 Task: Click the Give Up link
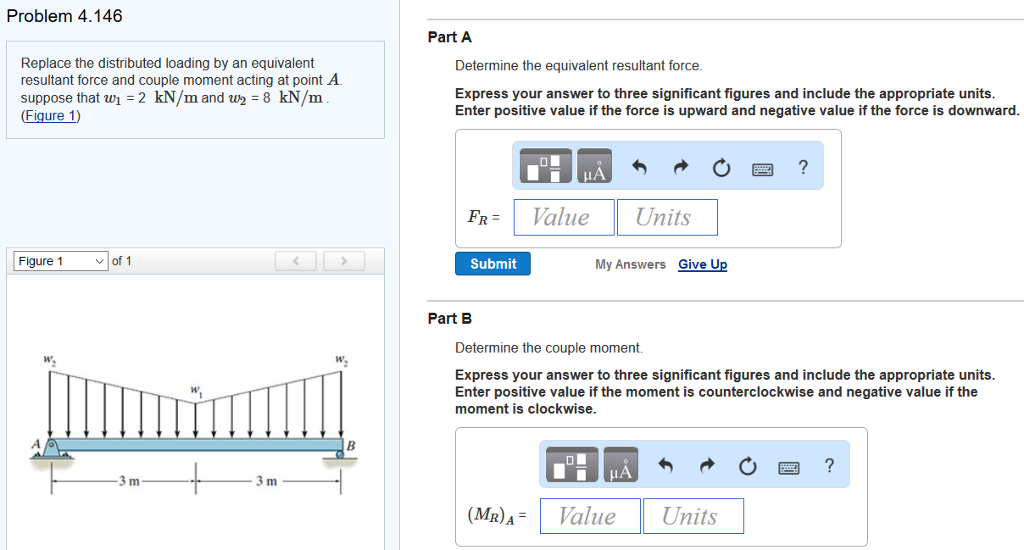coord(702,265)
